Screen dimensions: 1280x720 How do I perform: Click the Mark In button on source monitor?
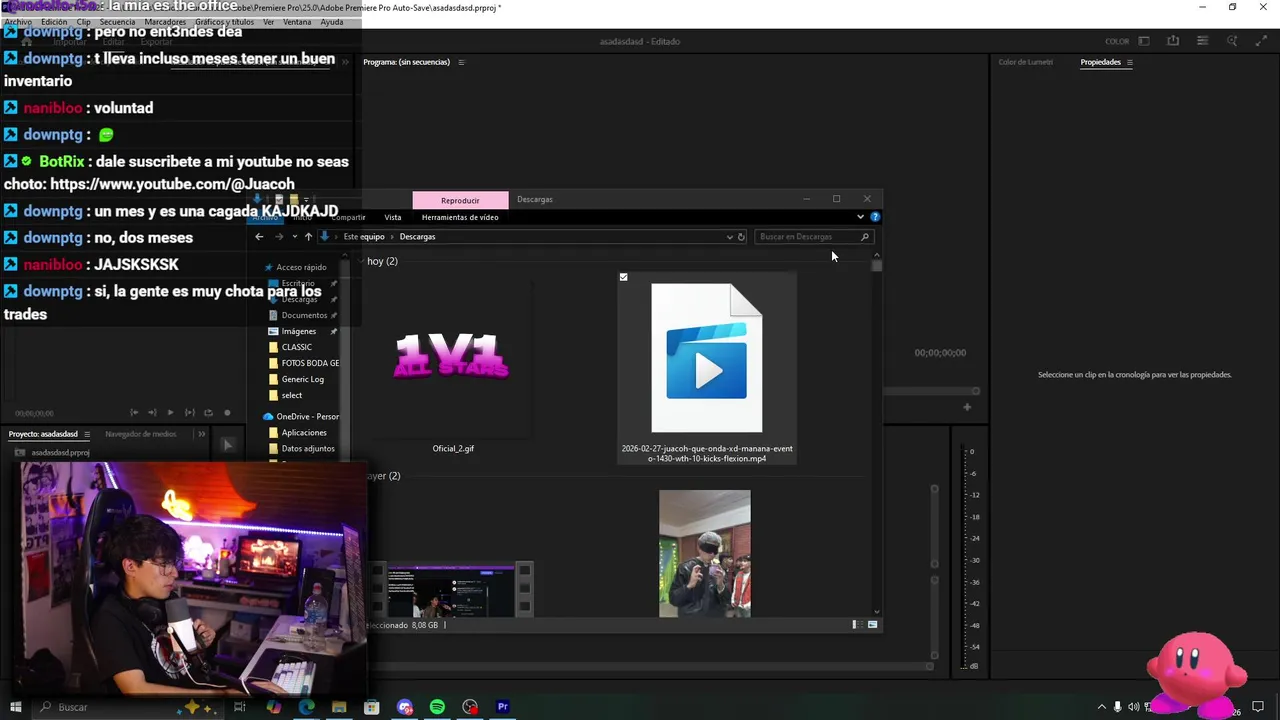click(x=134, y=412)
